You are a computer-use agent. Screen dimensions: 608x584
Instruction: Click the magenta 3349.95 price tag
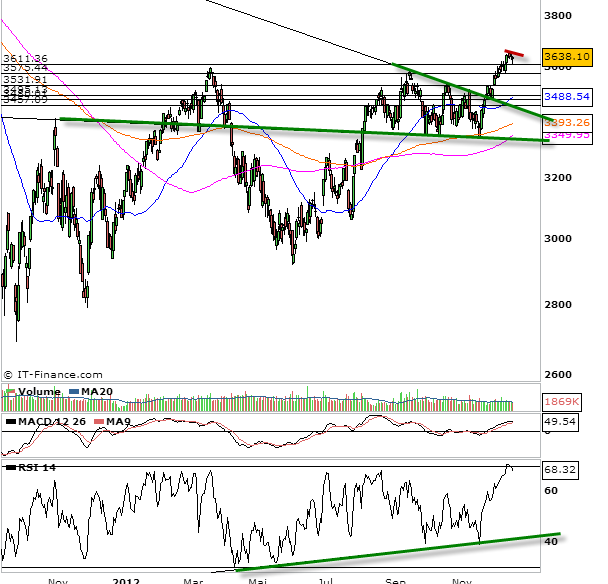[567, 135]
